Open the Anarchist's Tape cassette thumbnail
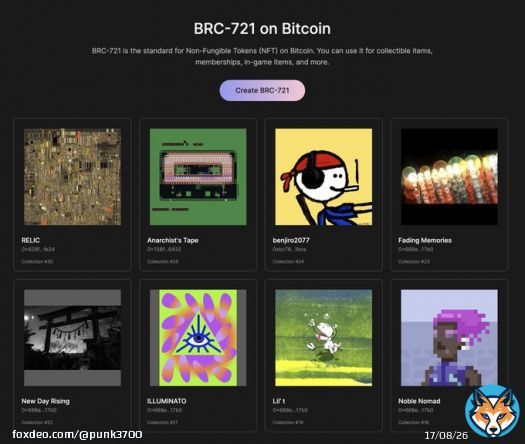The image size is (525, 444). [x=198, y=177]
